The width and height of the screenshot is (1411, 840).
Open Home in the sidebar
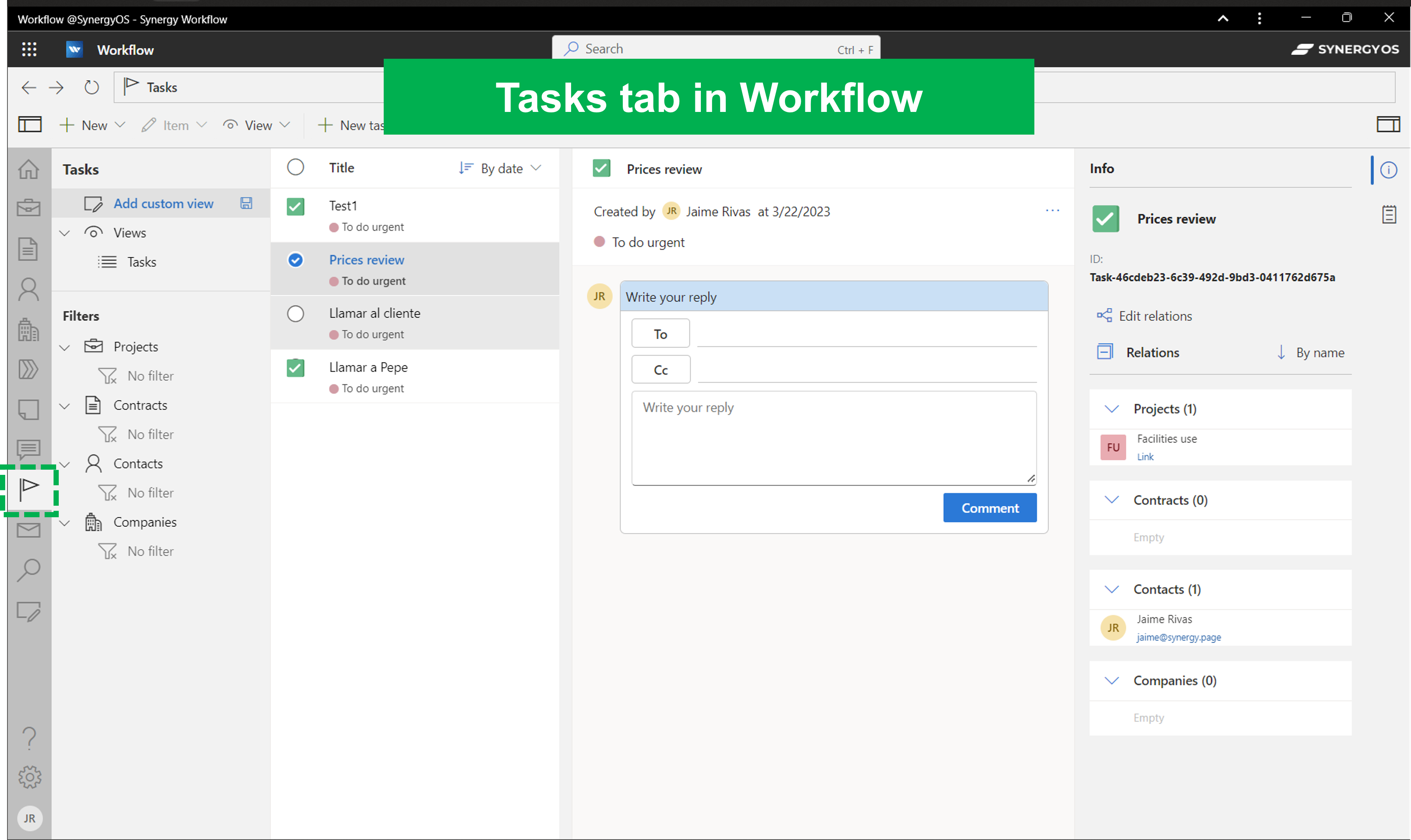tap(28, 169)
